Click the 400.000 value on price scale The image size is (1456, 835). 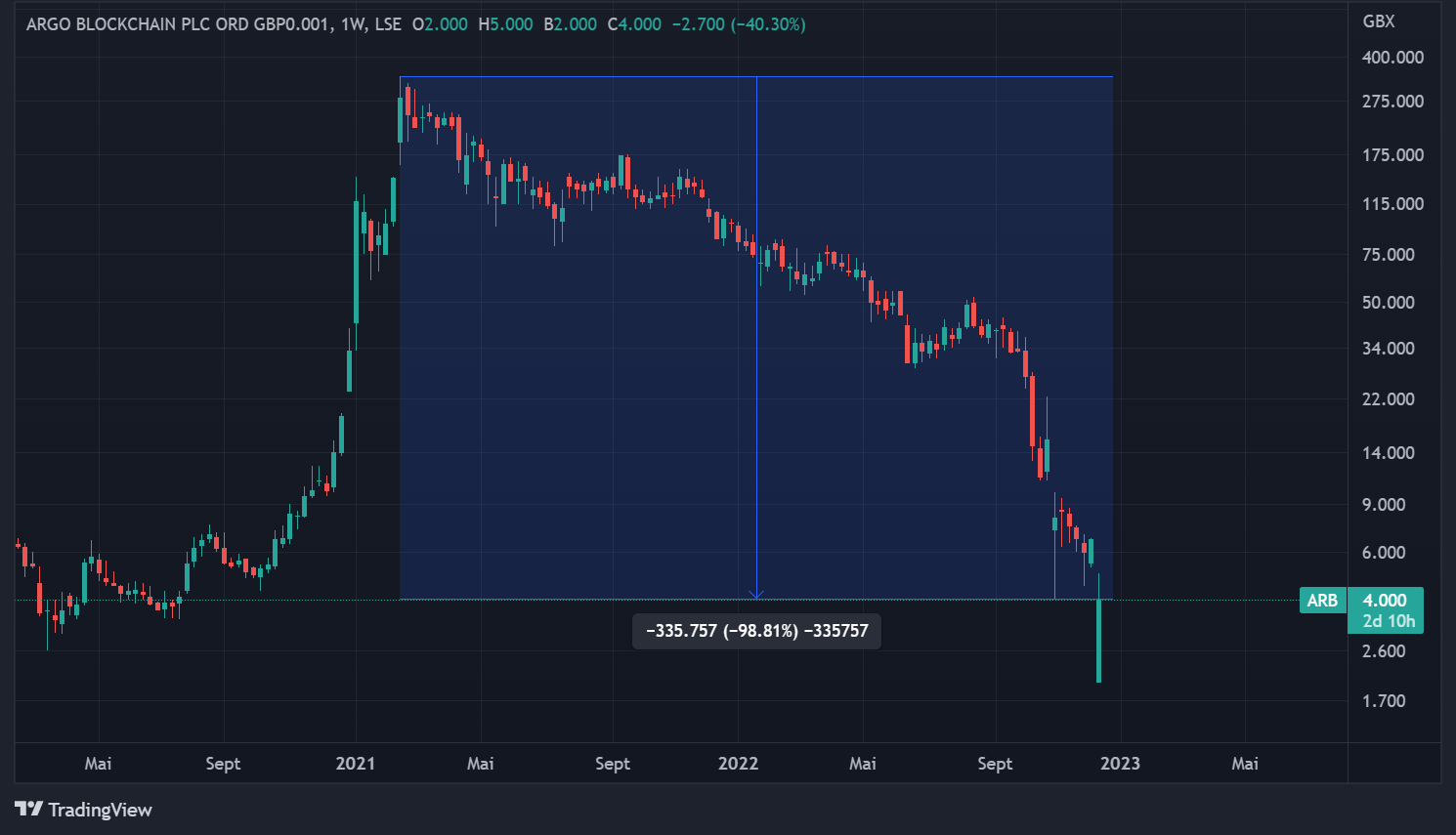[1392, 57]
